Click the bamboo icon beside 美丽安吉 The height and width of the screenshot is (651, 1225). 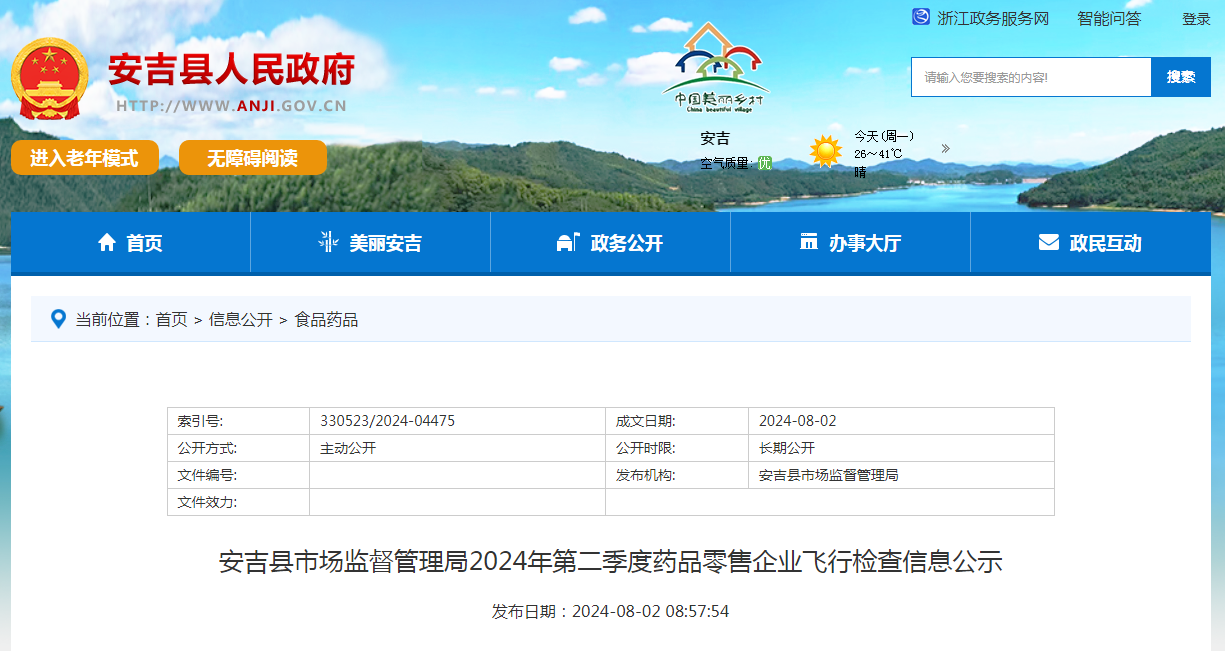point(327,242)
